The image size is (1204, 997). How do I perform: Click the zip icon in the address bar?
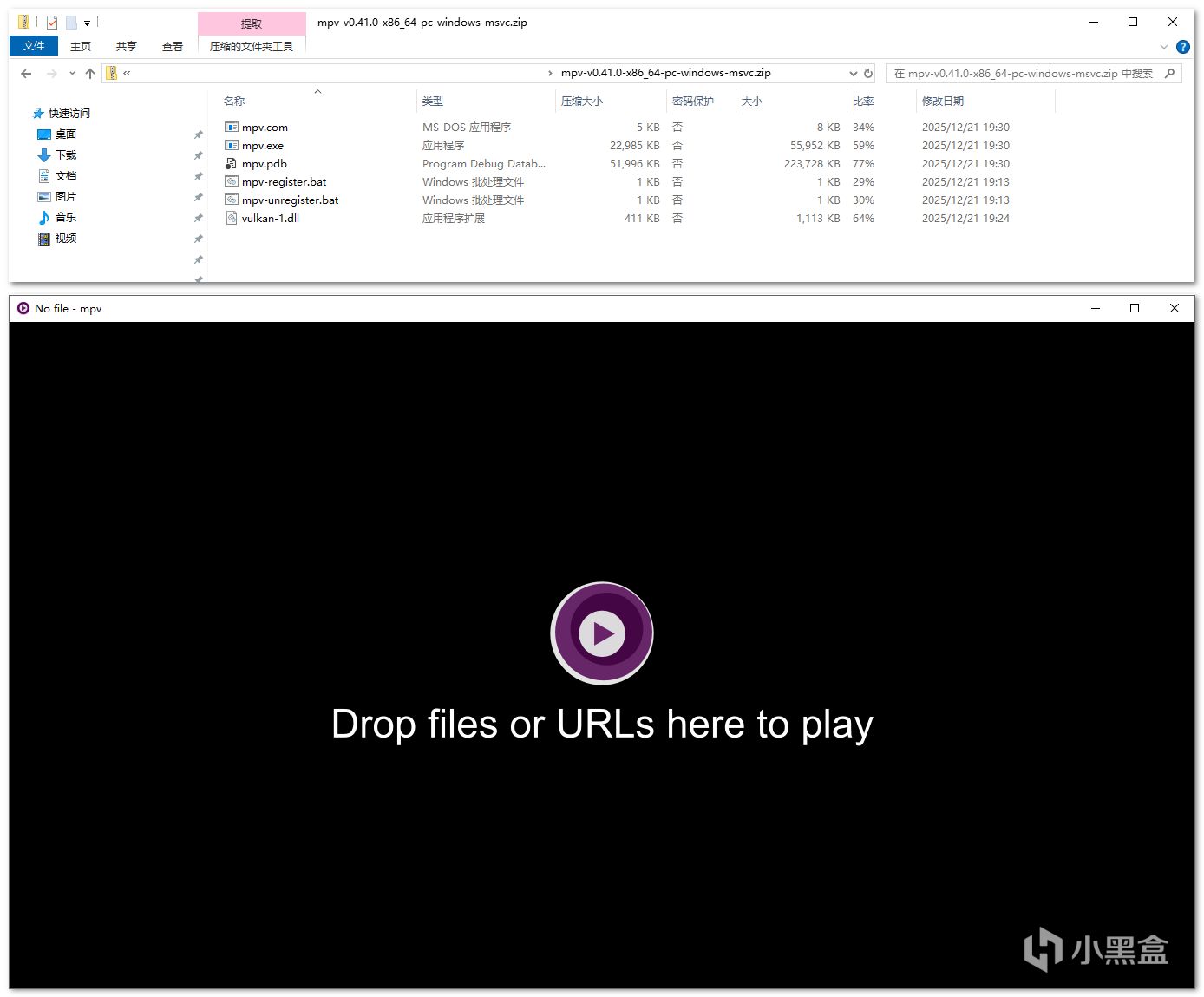(111, 73)
